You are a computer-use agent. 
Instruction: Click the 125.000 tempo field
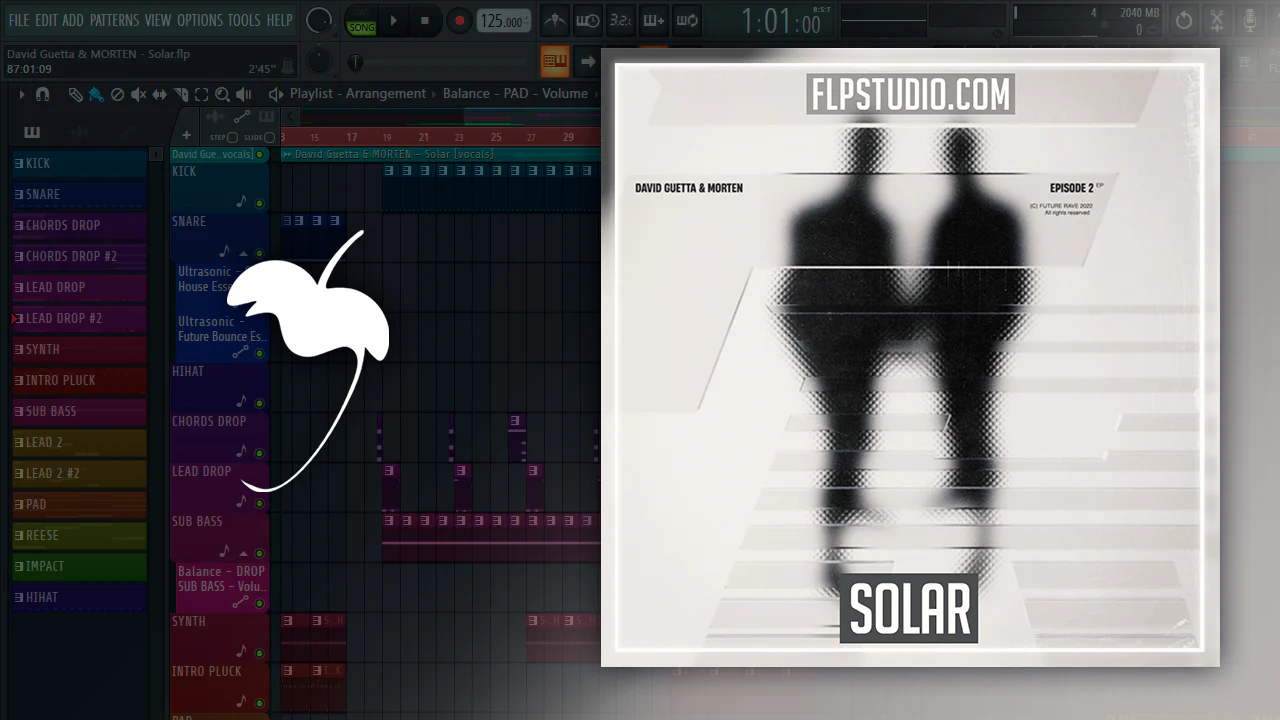pyautogui.click(x=504, y=21)
